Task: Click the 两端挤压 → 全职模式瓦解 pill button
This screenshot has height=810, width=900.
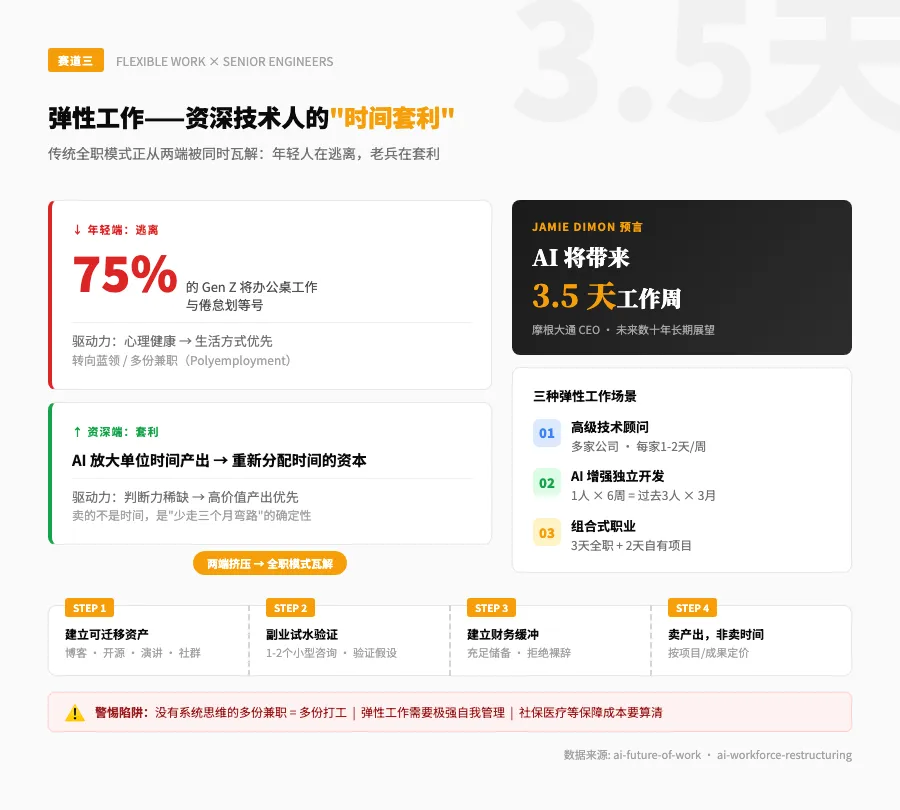Action: coord(270,564)
